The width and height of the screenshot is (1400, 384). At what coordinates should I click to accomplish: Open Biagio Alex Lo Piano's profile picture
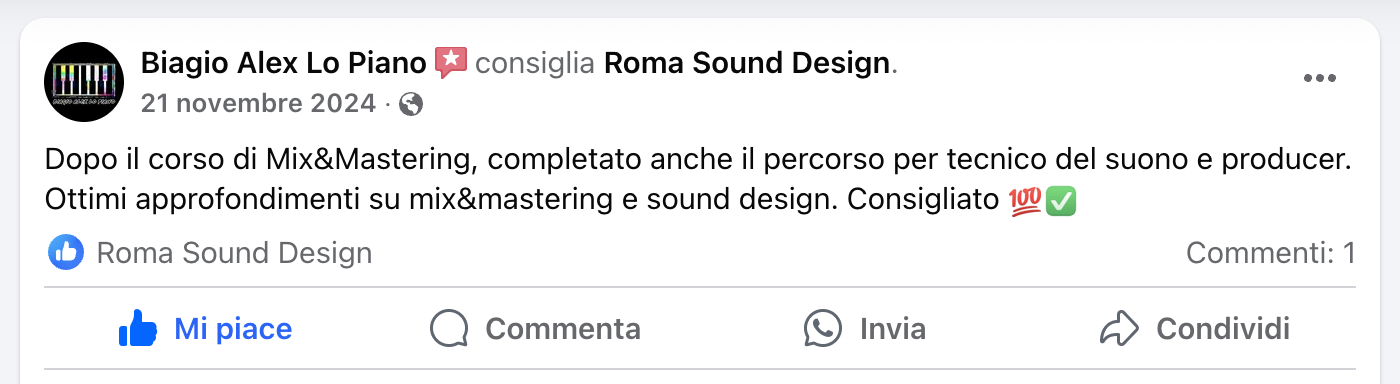tap(84, 82)
